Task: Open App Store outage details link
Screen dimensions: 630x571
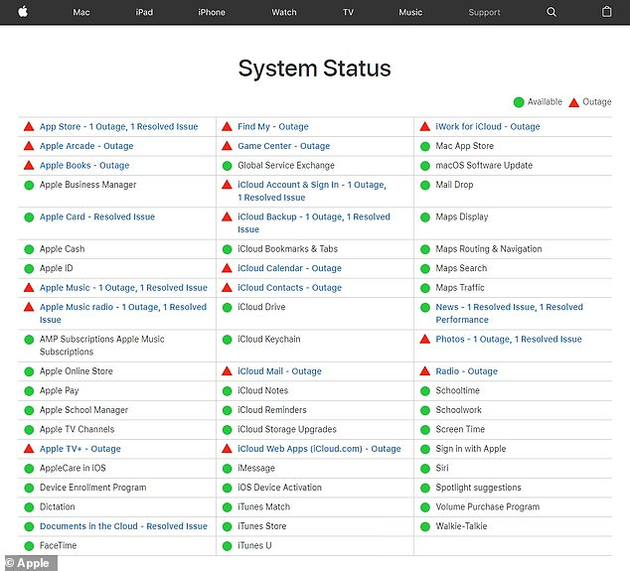Action: tap(119, 127)
